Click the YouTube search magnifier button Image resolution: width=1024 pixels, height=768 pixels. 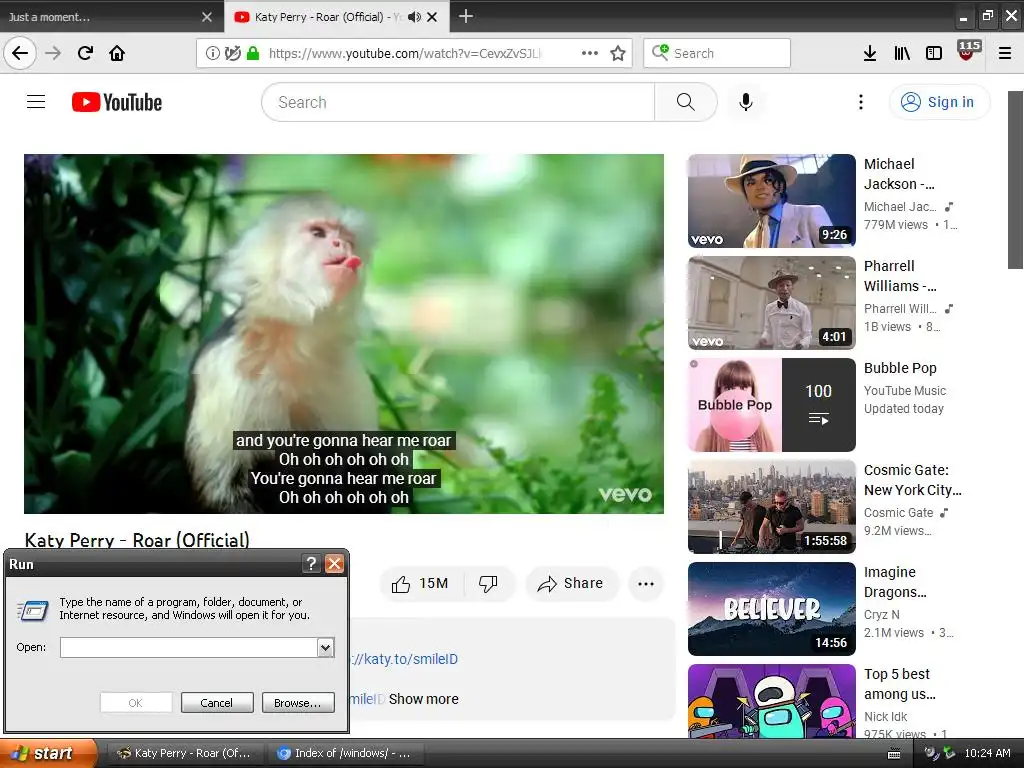click(x=685, y=102)
